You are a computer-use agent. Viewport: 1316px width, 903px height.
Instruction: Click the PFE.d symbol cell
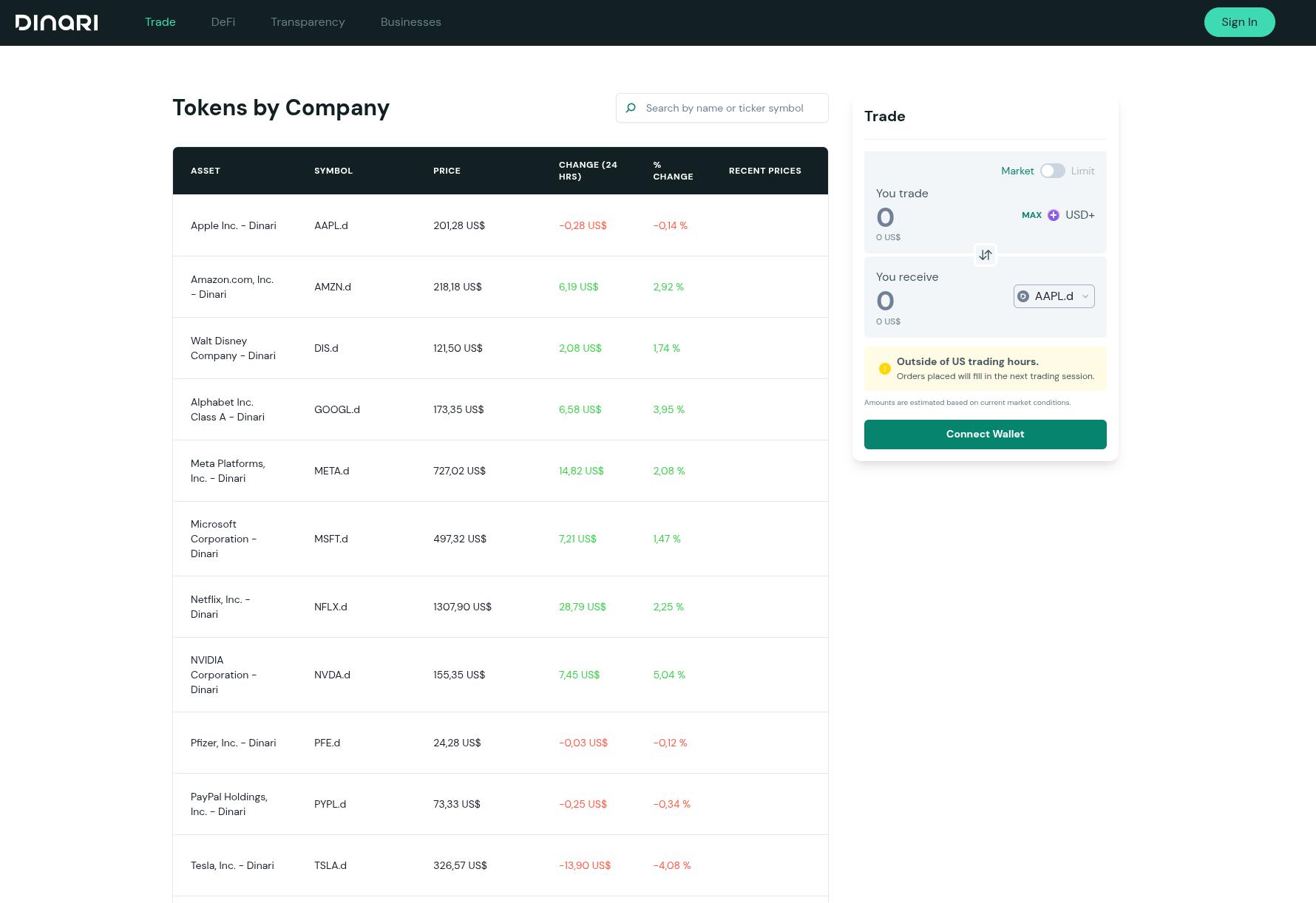[x=327, y=743]
